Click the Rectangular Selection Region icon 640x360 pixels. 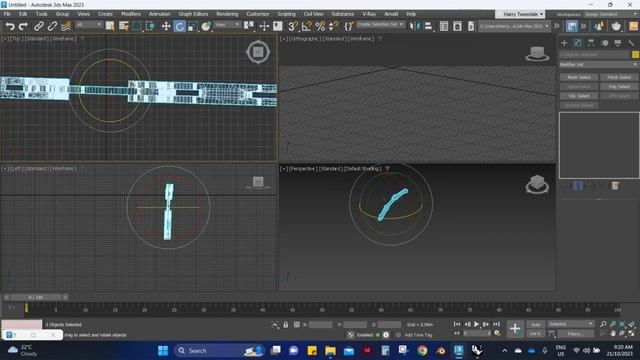(137, 26)
